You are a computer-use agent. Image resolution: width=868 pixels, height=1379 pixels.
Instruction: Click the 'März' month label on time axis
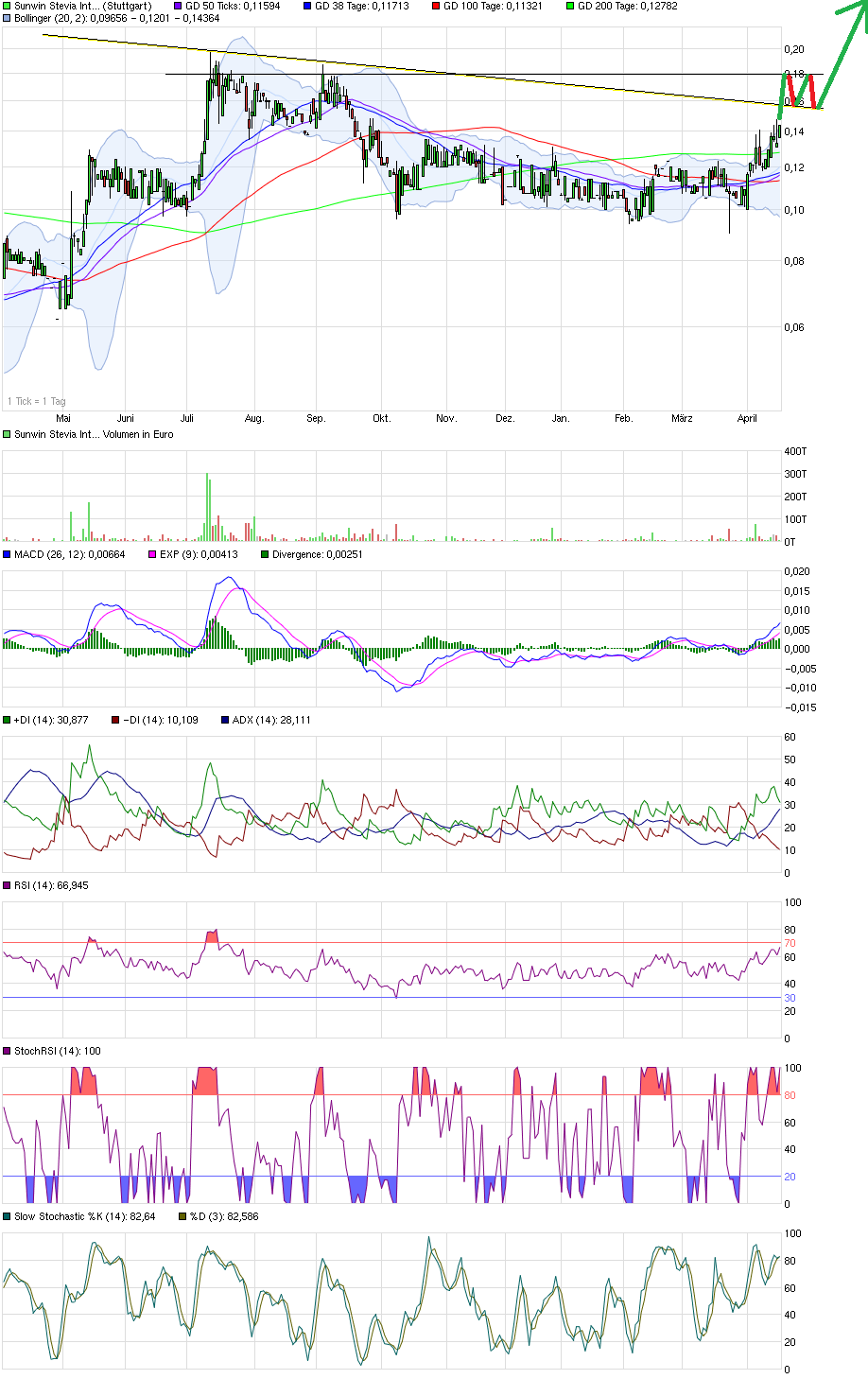(x=682, y=418)
